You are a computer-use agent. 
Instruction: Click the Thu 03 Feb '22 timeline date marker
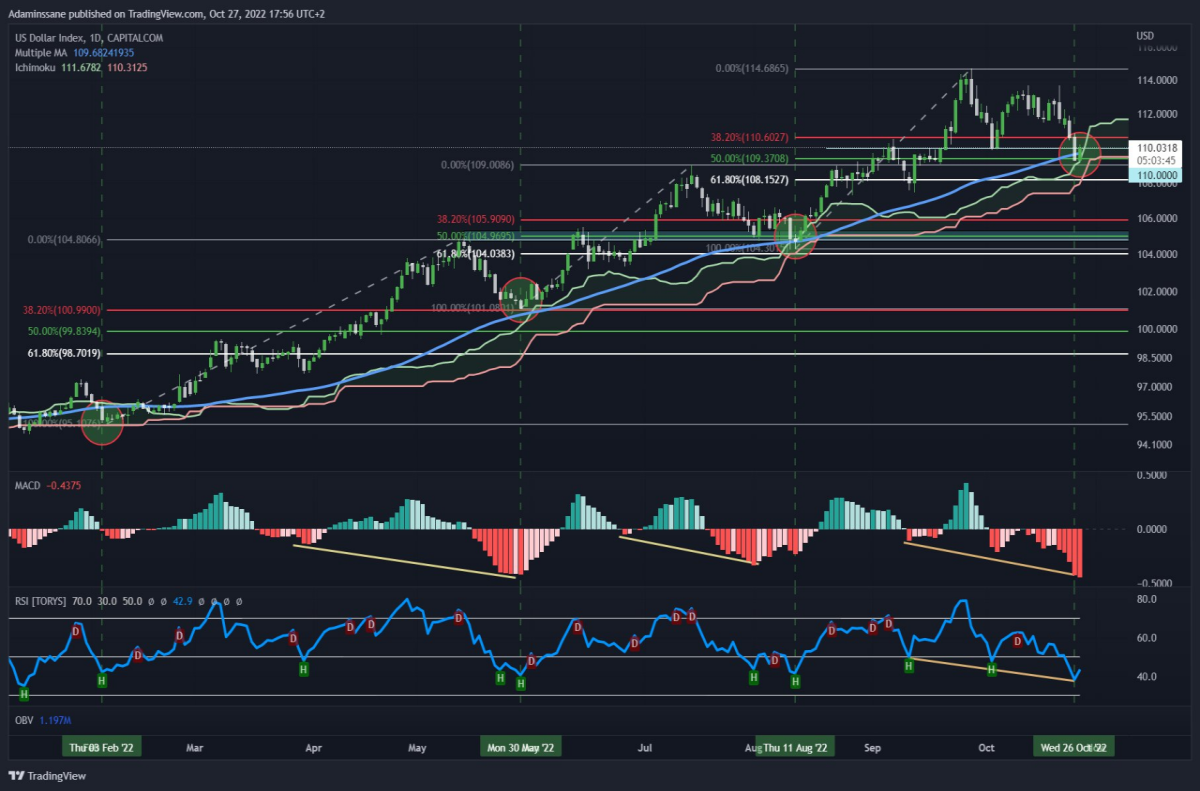[x=101, y=747]
